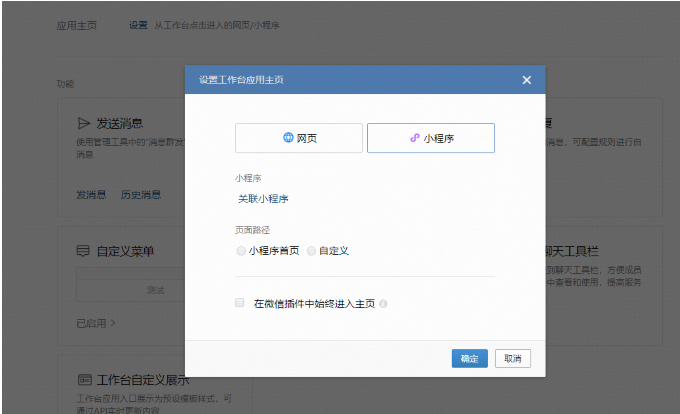
Task: Open the 设置 link next to 应用主页
Action: 138,25
